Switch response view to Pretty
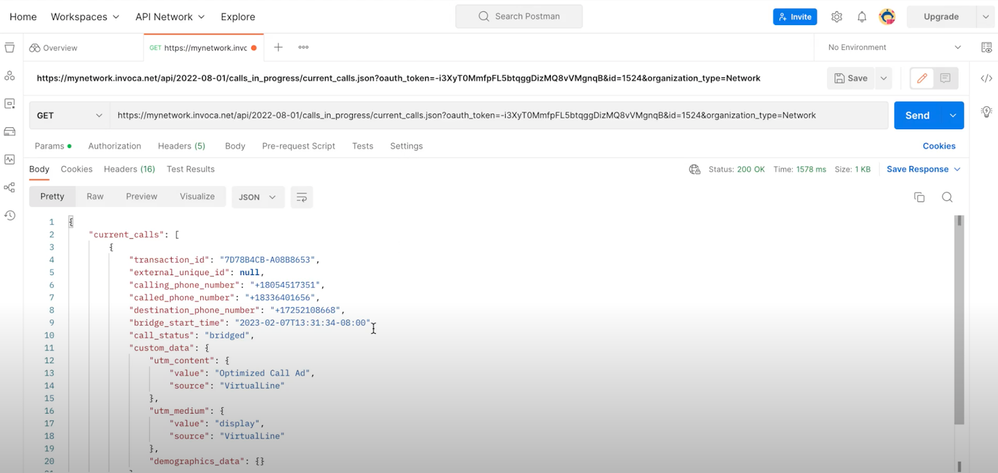This screenshot has width=998, height=473. pyautogui.click(x=52, y=197)
